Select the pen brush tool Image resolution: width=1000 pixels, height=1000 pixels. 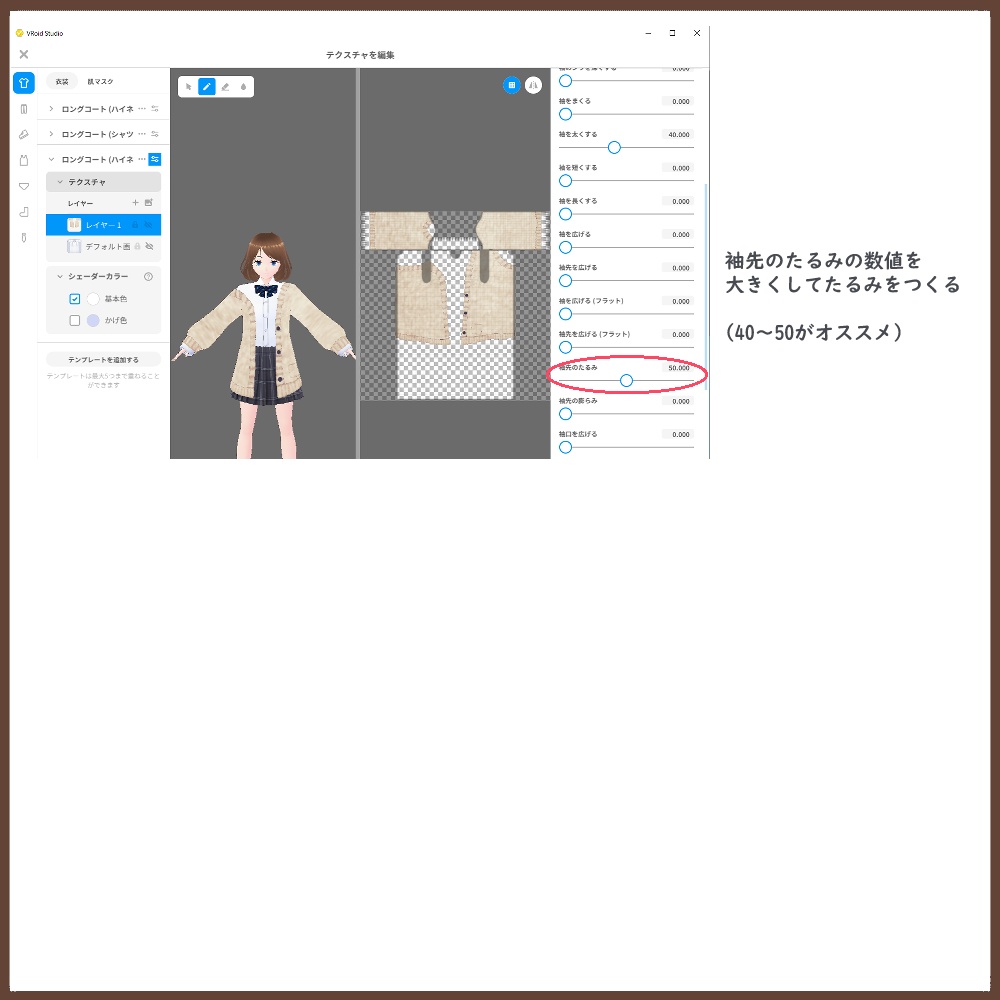(207, 87)
